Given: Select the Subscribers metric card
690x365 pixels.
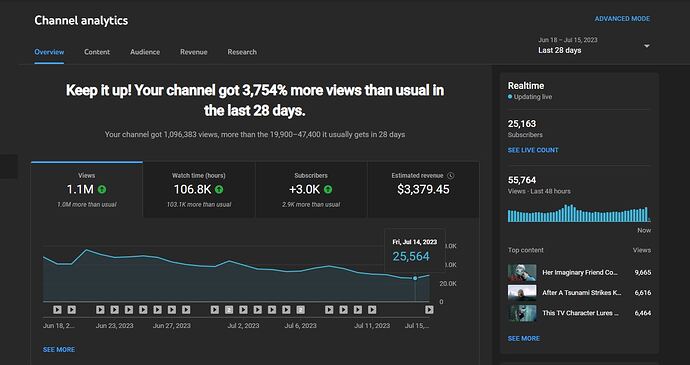Looking at the screenshot, I should click(311, 190).
